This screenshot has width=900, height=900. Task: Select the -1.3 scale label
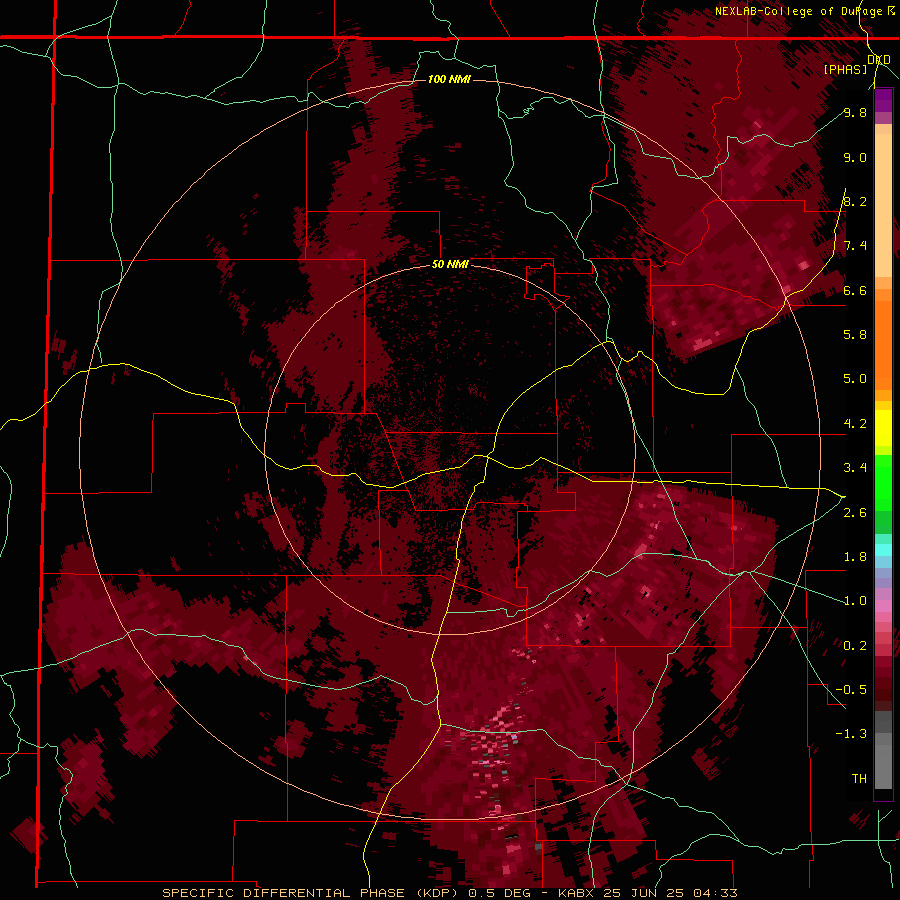851,734
